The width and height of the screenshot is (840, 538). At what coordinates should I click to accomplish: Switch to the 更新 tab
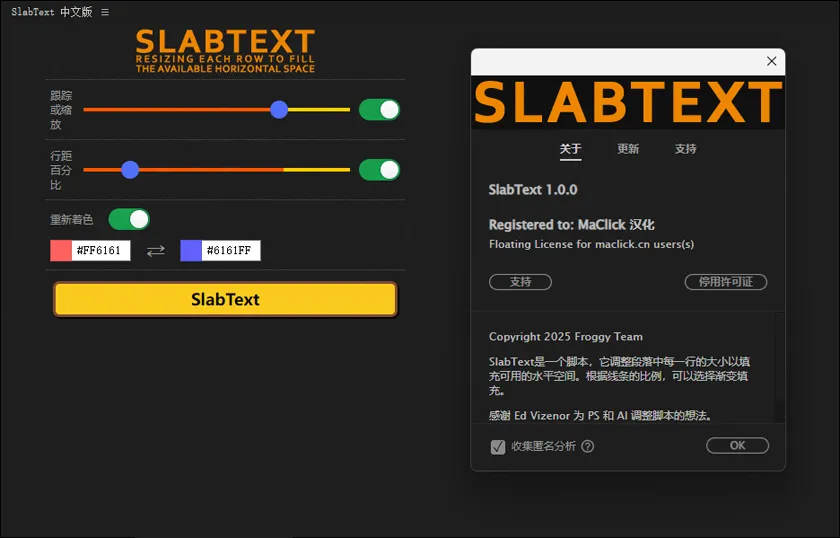pos(628,149)
